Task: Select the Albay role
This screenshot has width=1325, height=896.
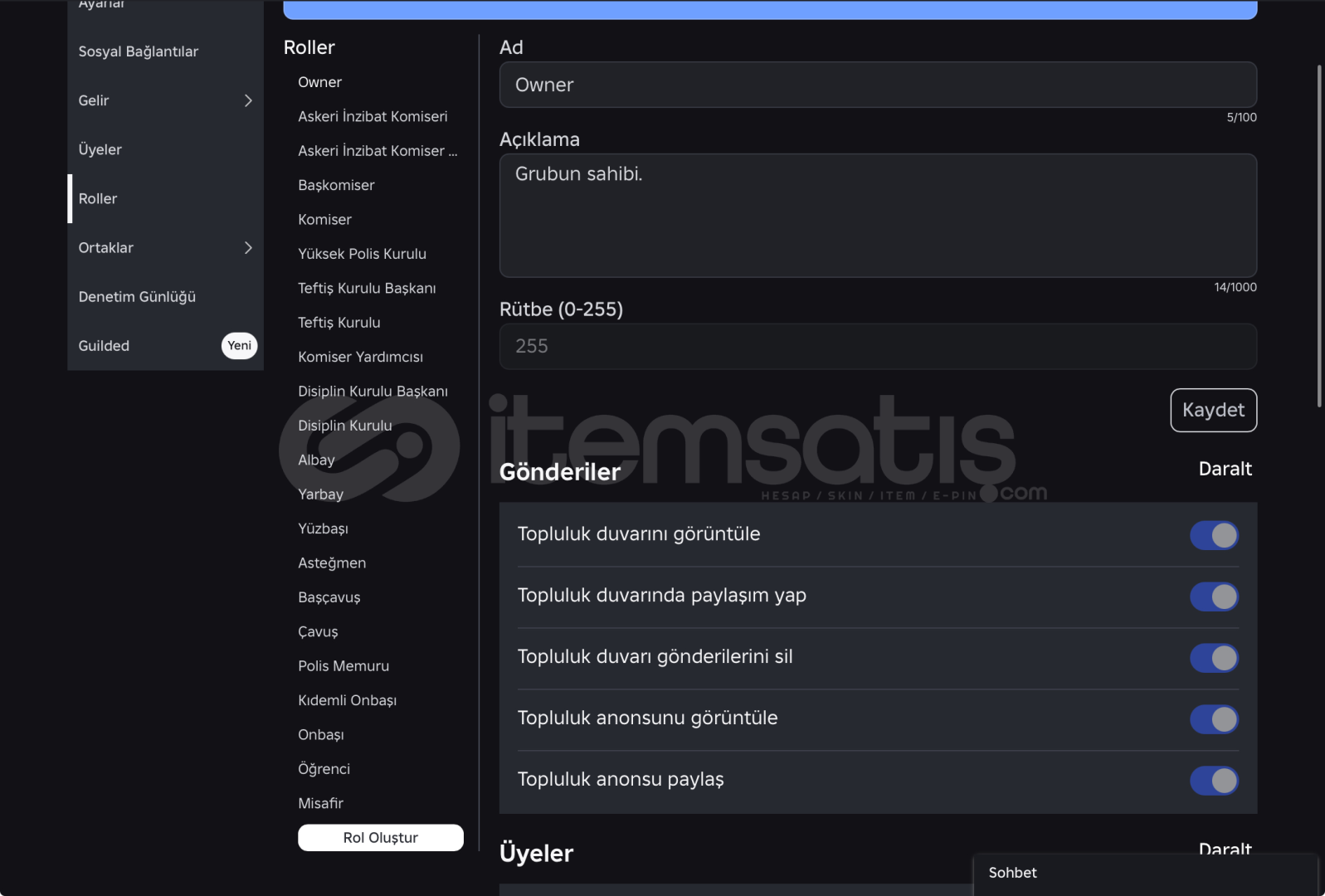Action: tap(316, 460)
